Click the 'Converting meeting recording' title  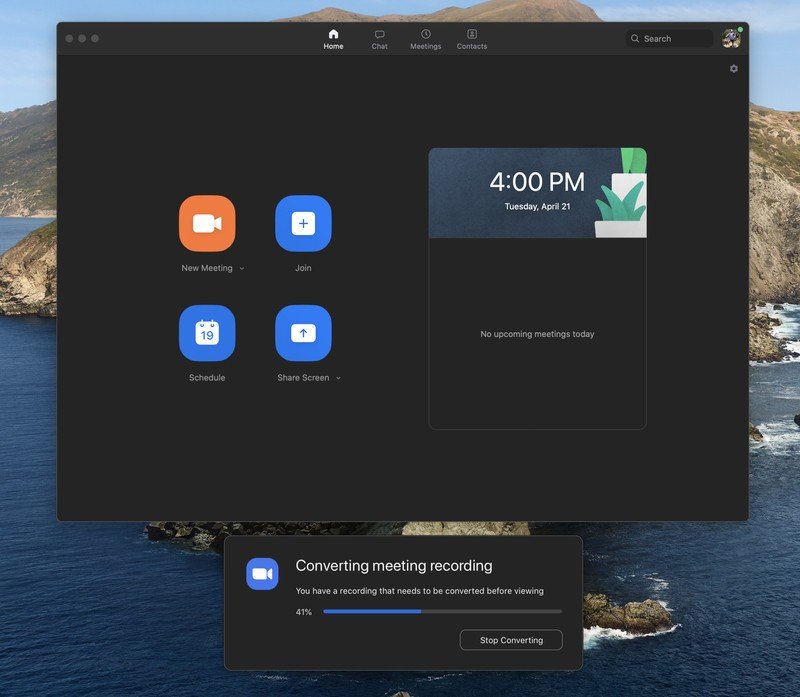coord(394,566)
